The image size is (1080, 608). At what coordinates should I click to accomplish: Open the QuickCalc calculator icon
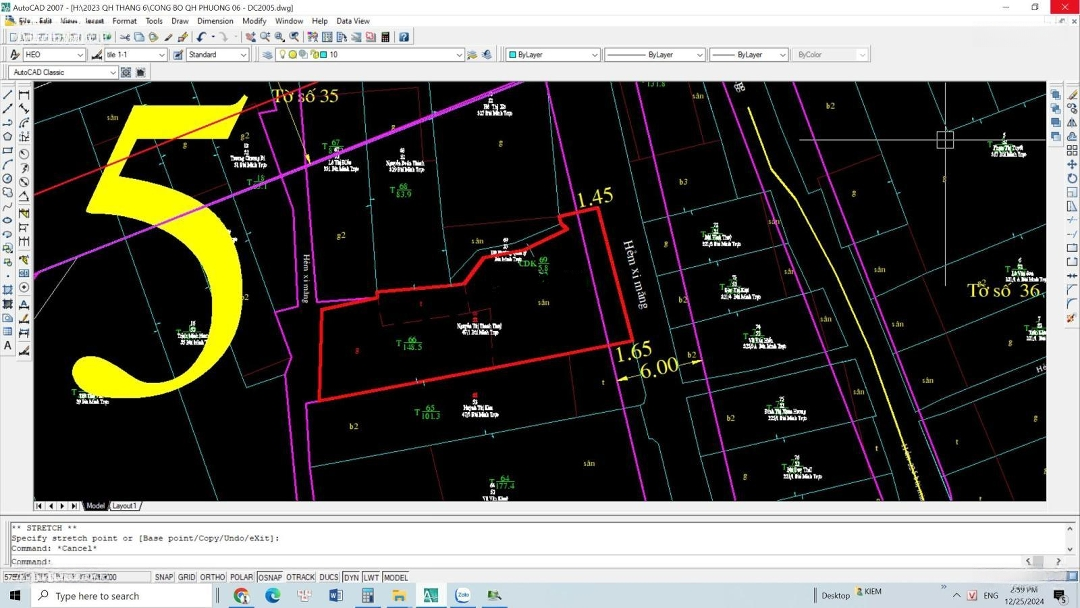click(385, 37)
